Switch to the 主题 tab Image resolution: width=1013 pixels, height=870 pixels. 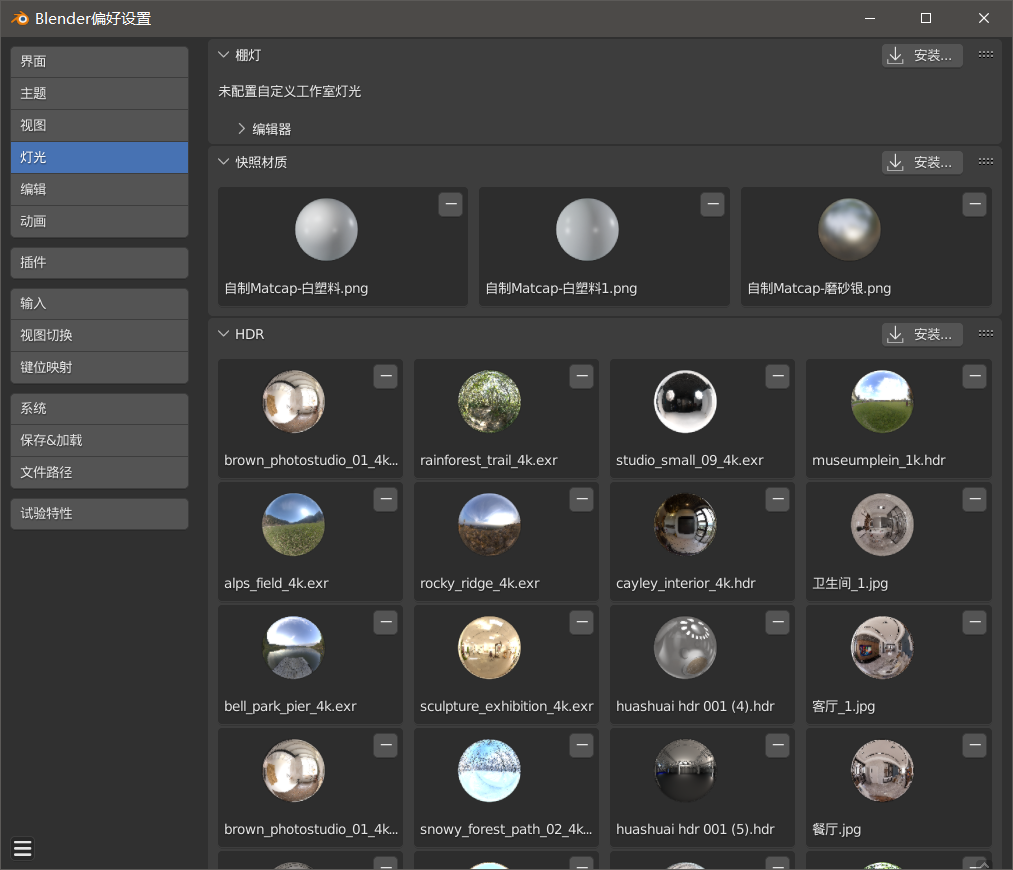click(x=99, y=94)
